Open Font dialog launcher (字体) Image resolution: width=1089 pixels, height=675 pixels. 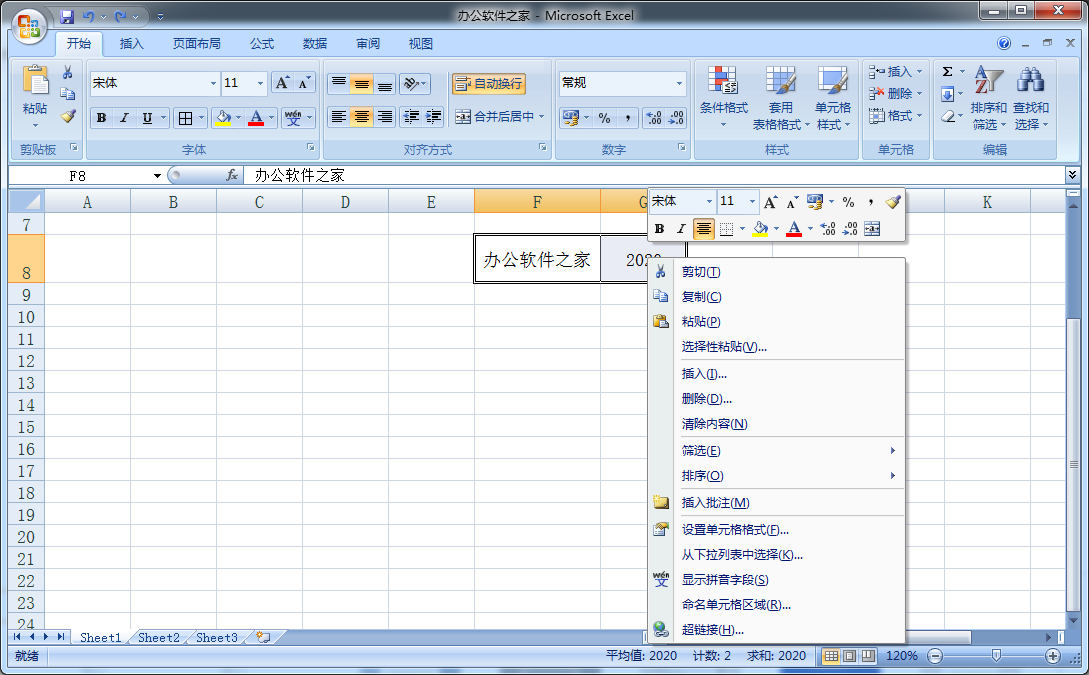pos(310,147)
